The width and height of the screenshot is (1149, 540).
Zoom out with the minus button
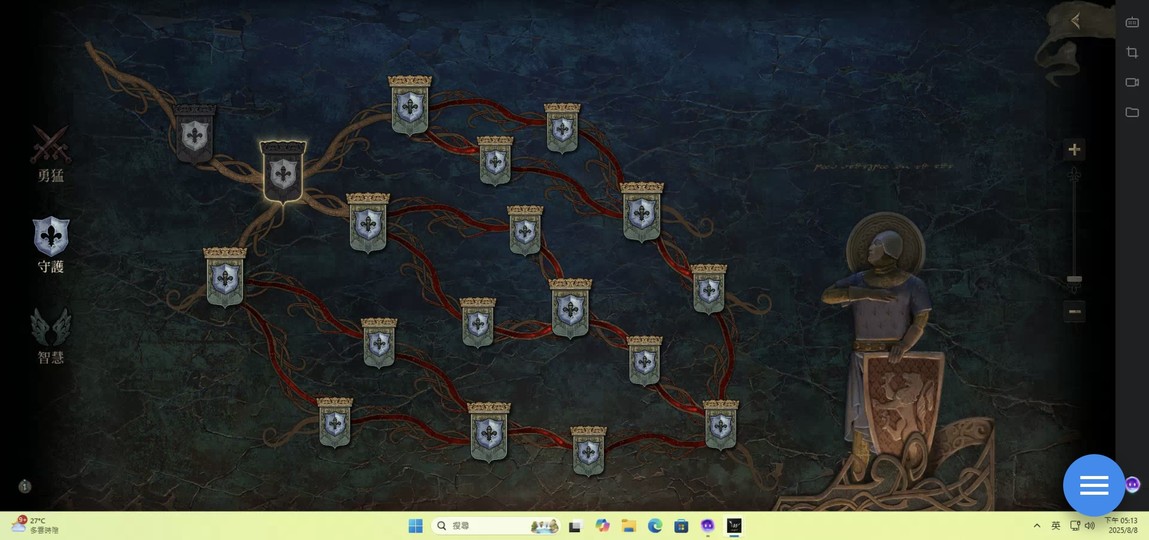coord(1074,311)
